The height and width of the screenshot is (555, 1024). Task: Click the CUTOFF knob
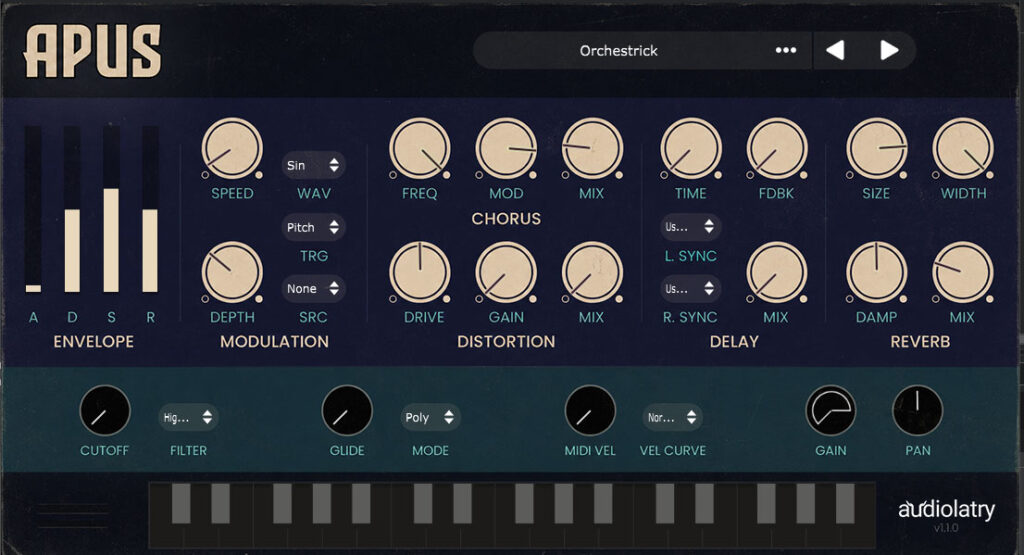point(104,411)
